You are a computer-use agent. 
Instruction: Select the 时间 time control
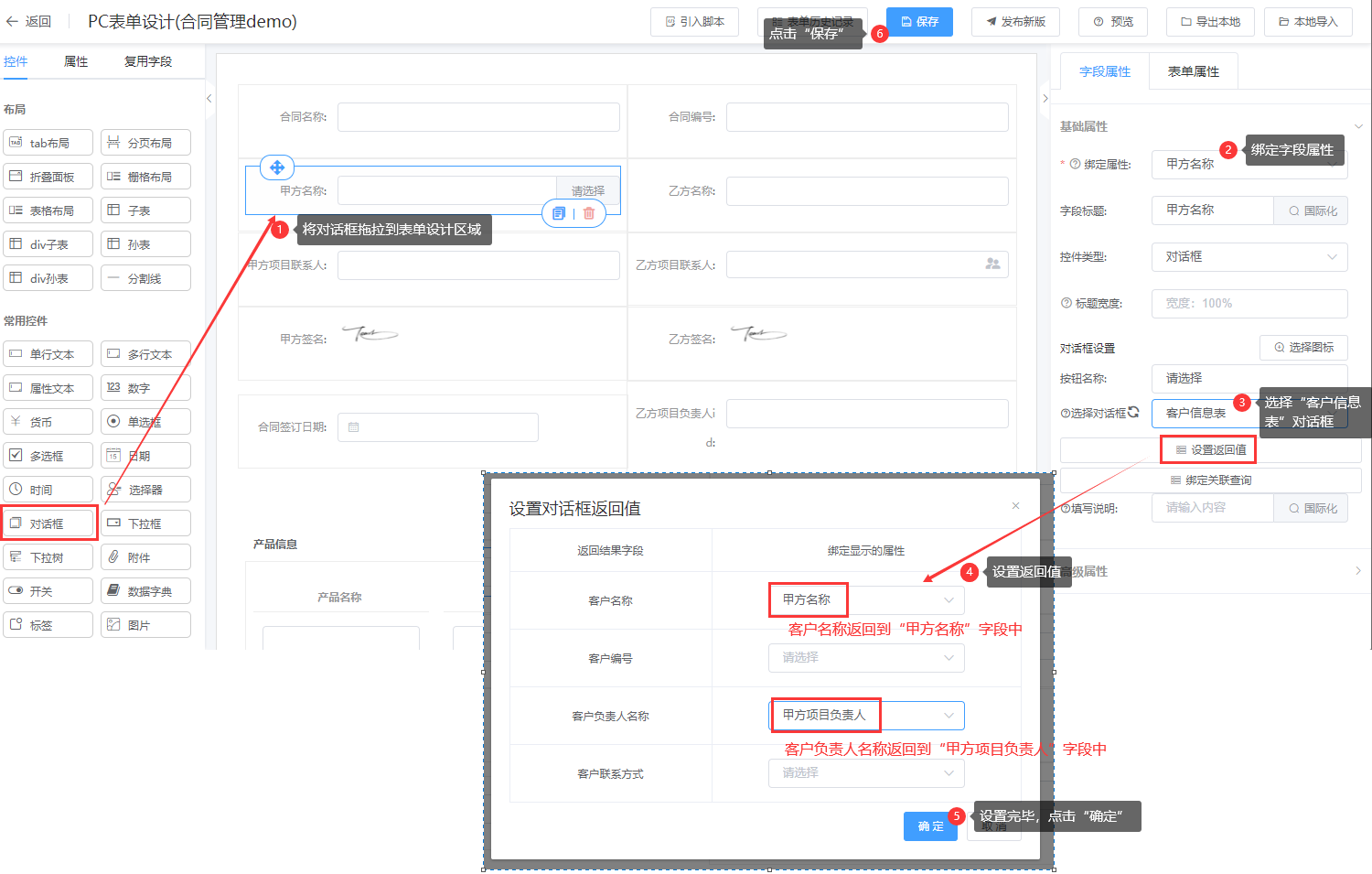click(48, 490)
